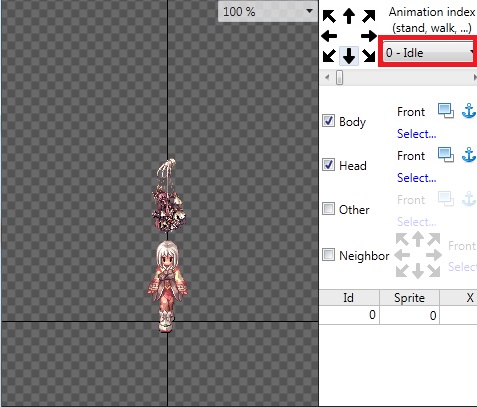This screenshot has width=477, height=407.
Task: Click the Head reference front/back layer icon
Action: coord(446,155)
